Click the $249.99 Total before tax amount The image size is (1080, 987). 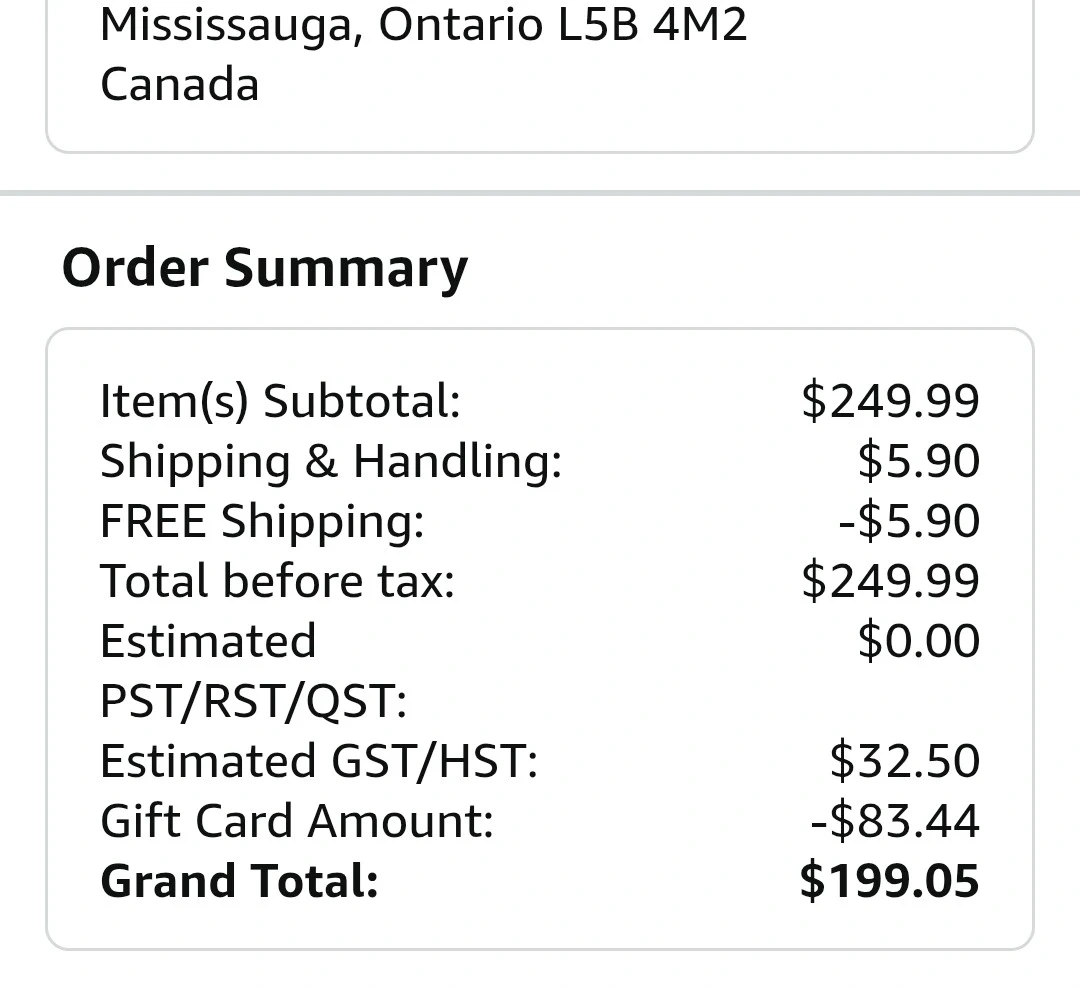pos(890,581)
